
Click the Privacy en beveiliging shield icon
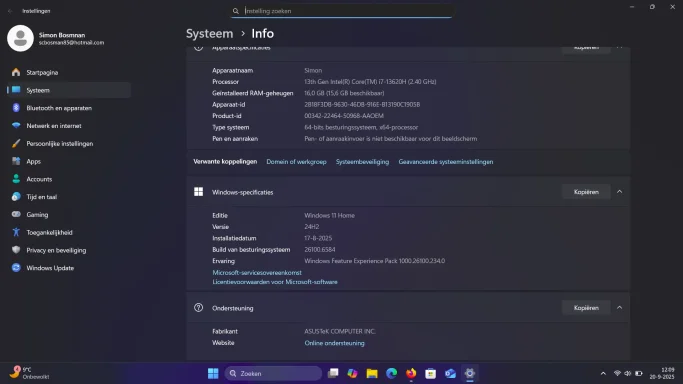pos(16,250)
